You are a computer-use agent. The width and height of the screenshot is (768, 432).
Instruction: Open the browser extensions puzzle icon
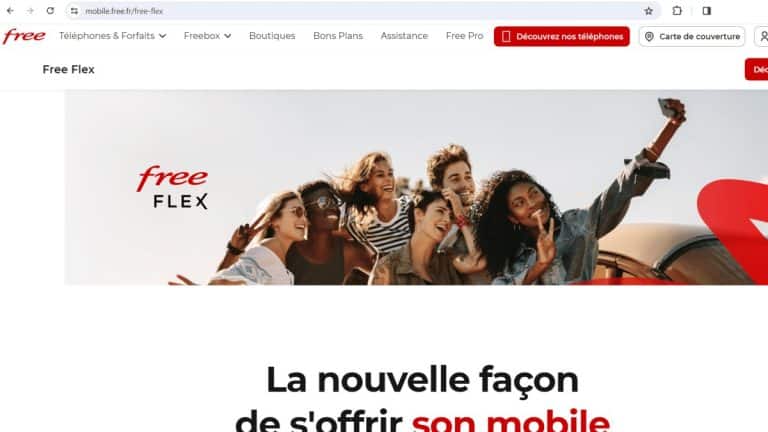pos(677,11)
